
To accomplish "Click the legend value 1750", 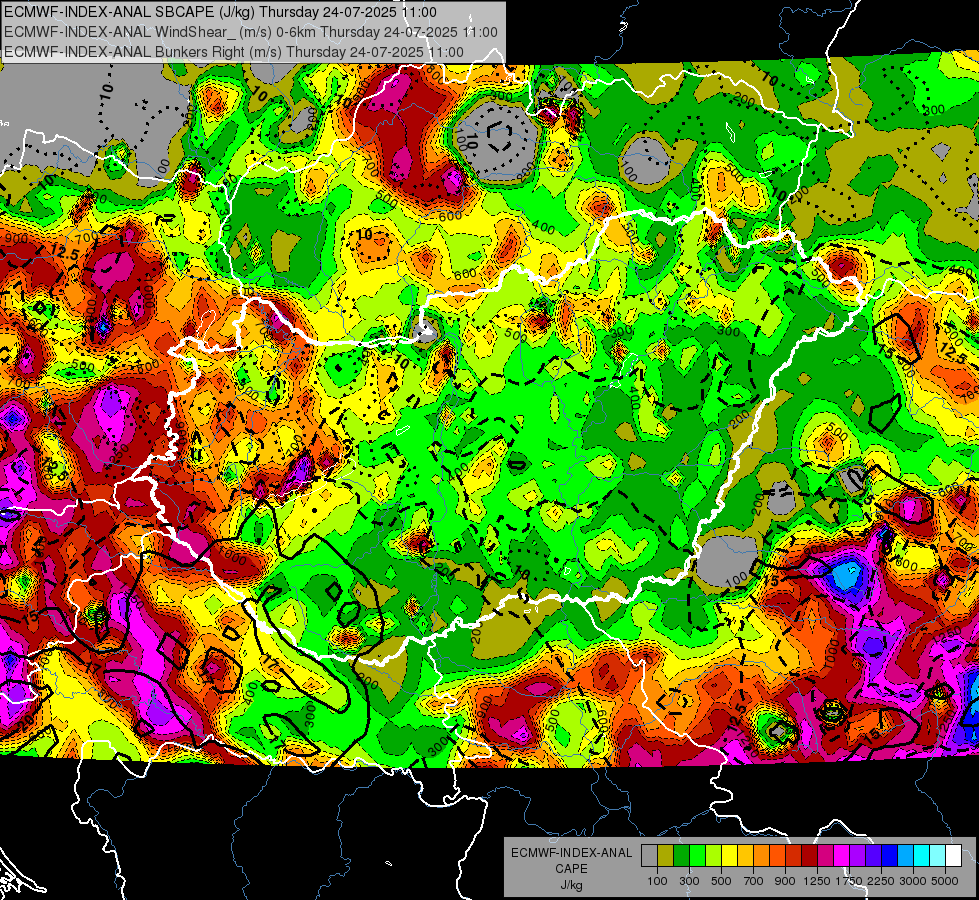I will pos(849,881).
